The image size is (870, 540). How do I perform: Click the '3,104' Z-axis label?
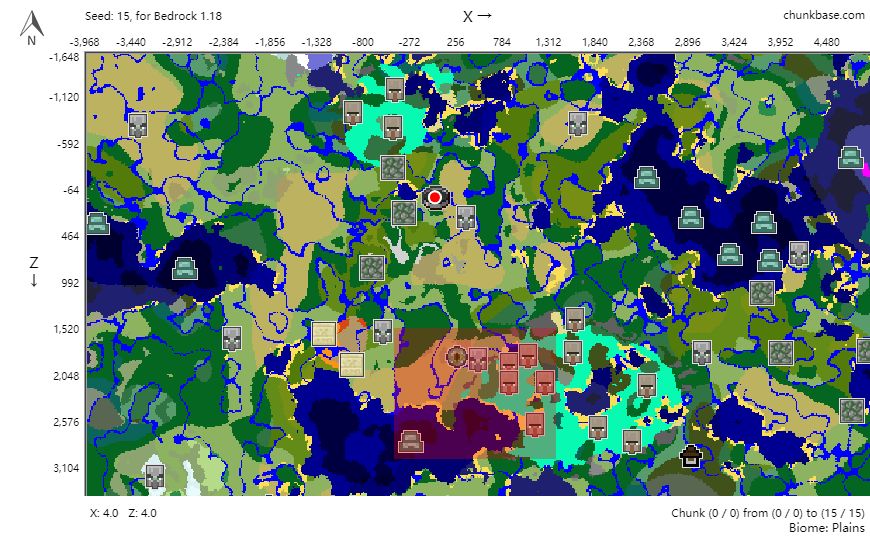click(67, 468)
